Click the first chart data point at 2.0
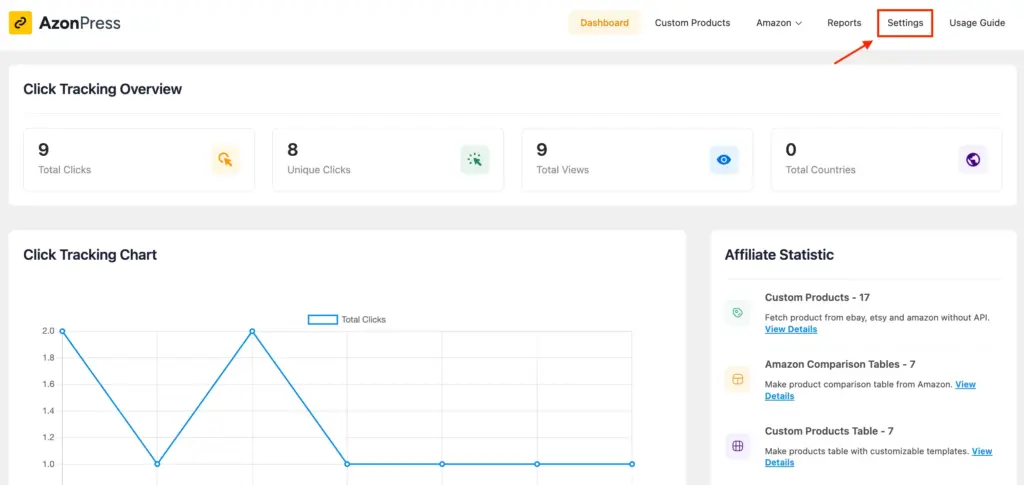Image resolution: width=1024 pixels, height=485 pixels. pyautogui.click(x=62, y=331)
